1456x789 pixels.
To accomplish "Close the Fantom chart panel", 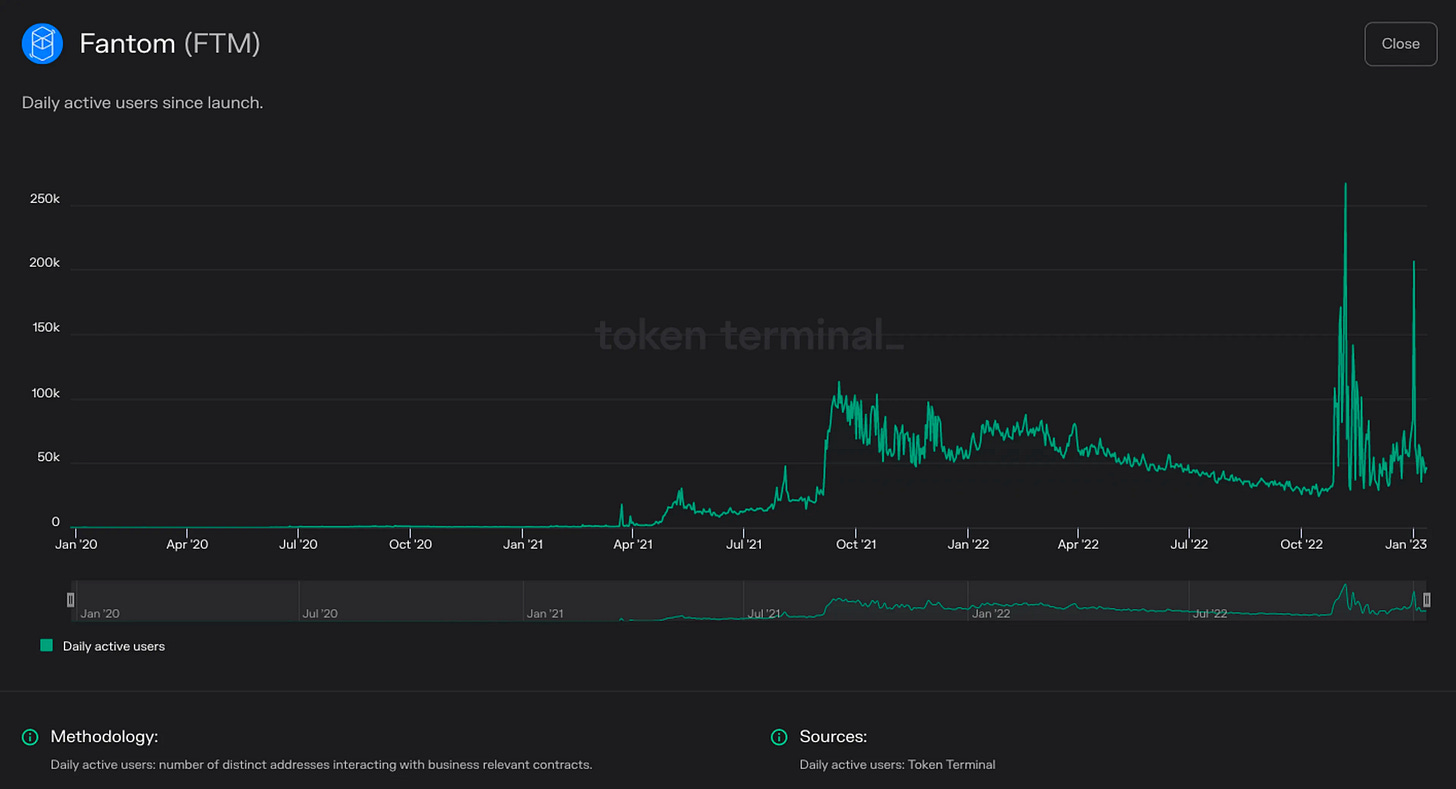I will coord(1400,44).
